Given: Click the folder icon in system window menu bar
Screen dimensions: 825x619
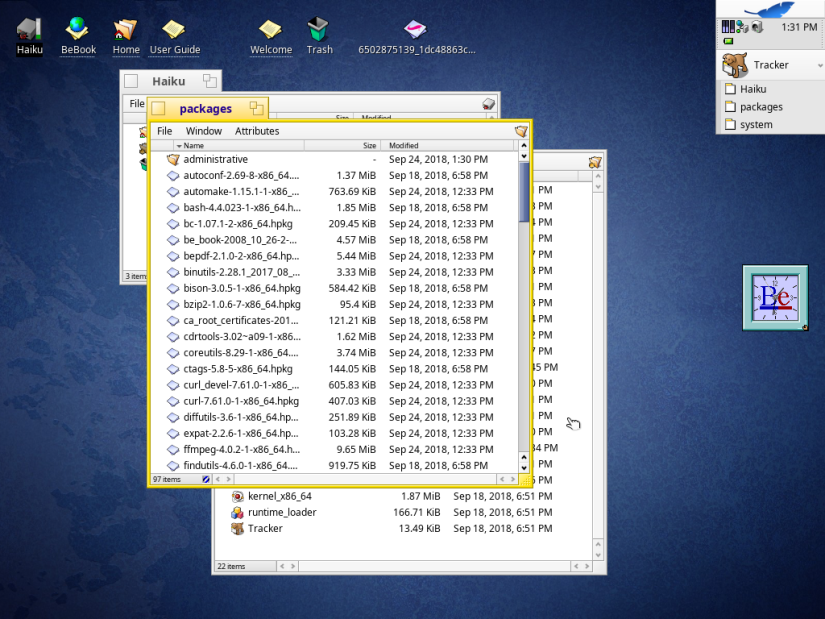Looking at the screenshot, I should 595,162.
